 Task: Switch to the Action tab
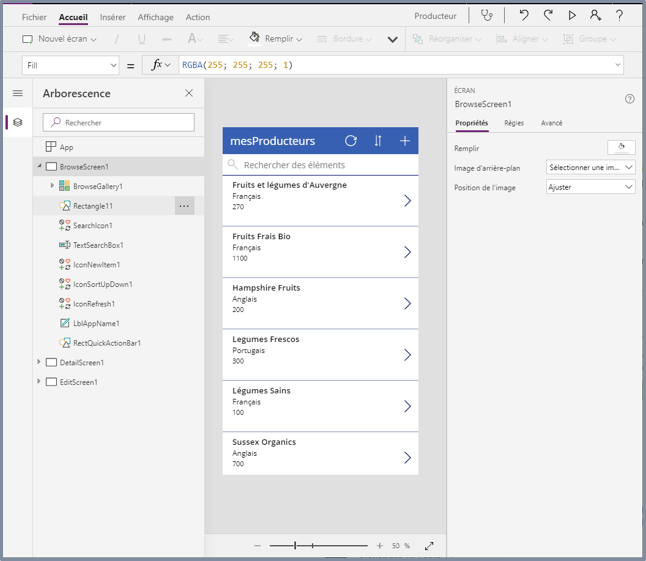(198, 17)
